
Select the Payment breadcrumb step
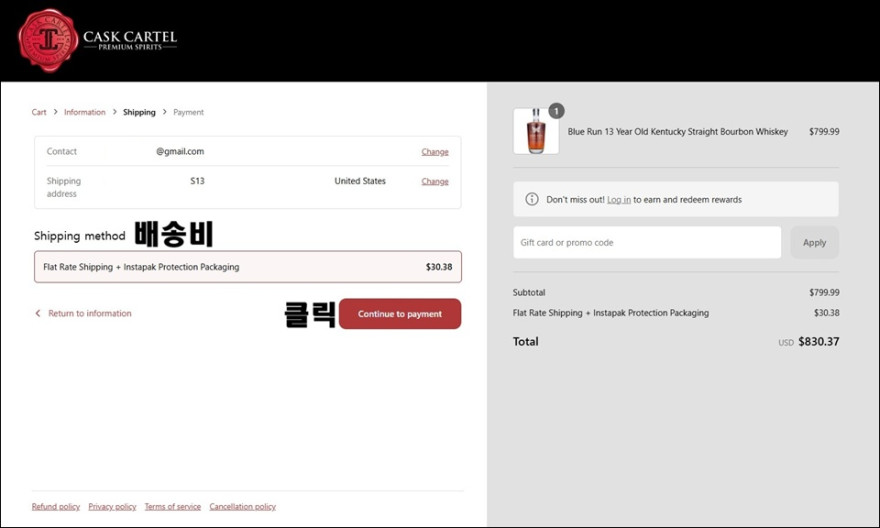(189, 112)
